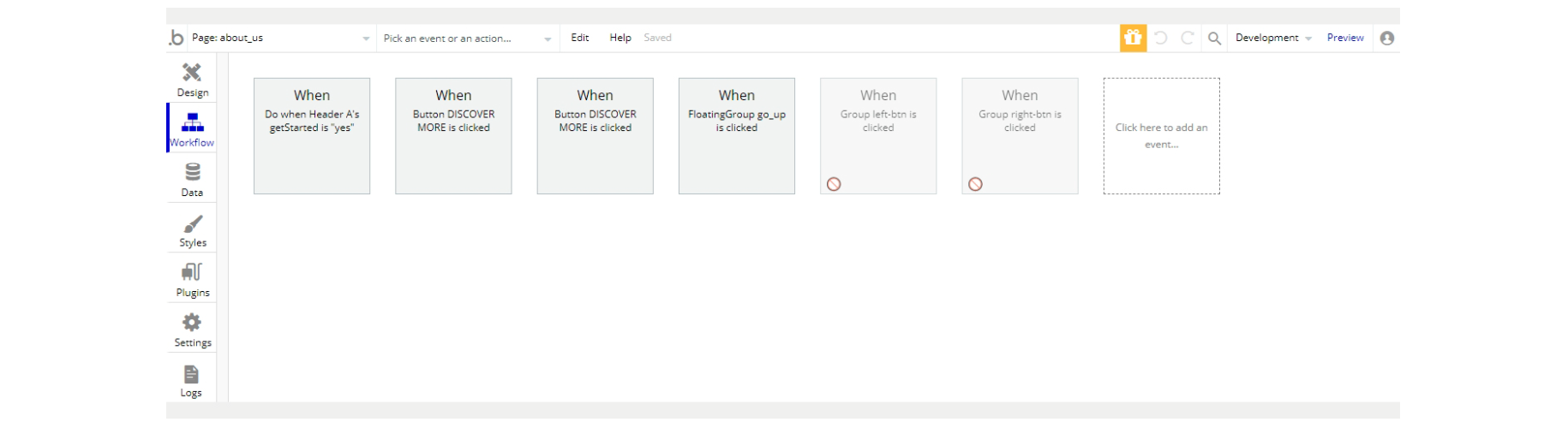
Task: Open the user account avatar icon
Action: pyautogui.click(x=1387, y=38)
